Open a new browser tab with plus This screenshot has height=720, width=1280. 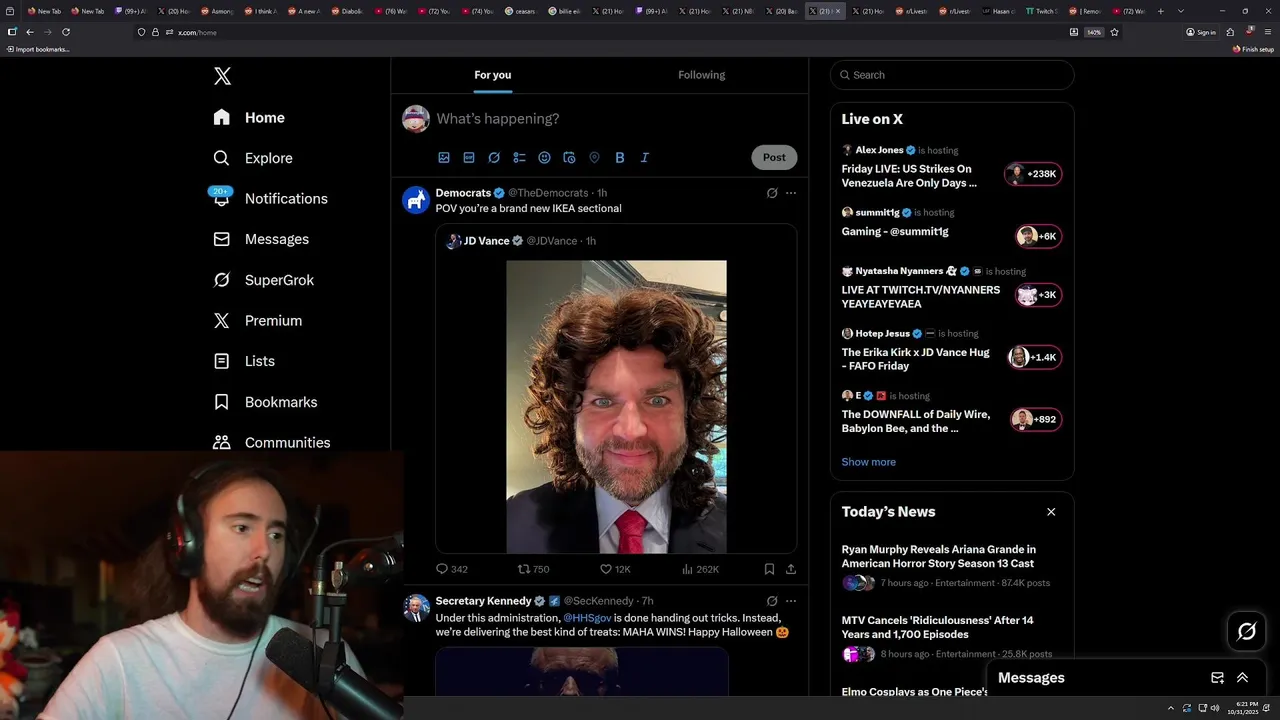click(1161, 11)
